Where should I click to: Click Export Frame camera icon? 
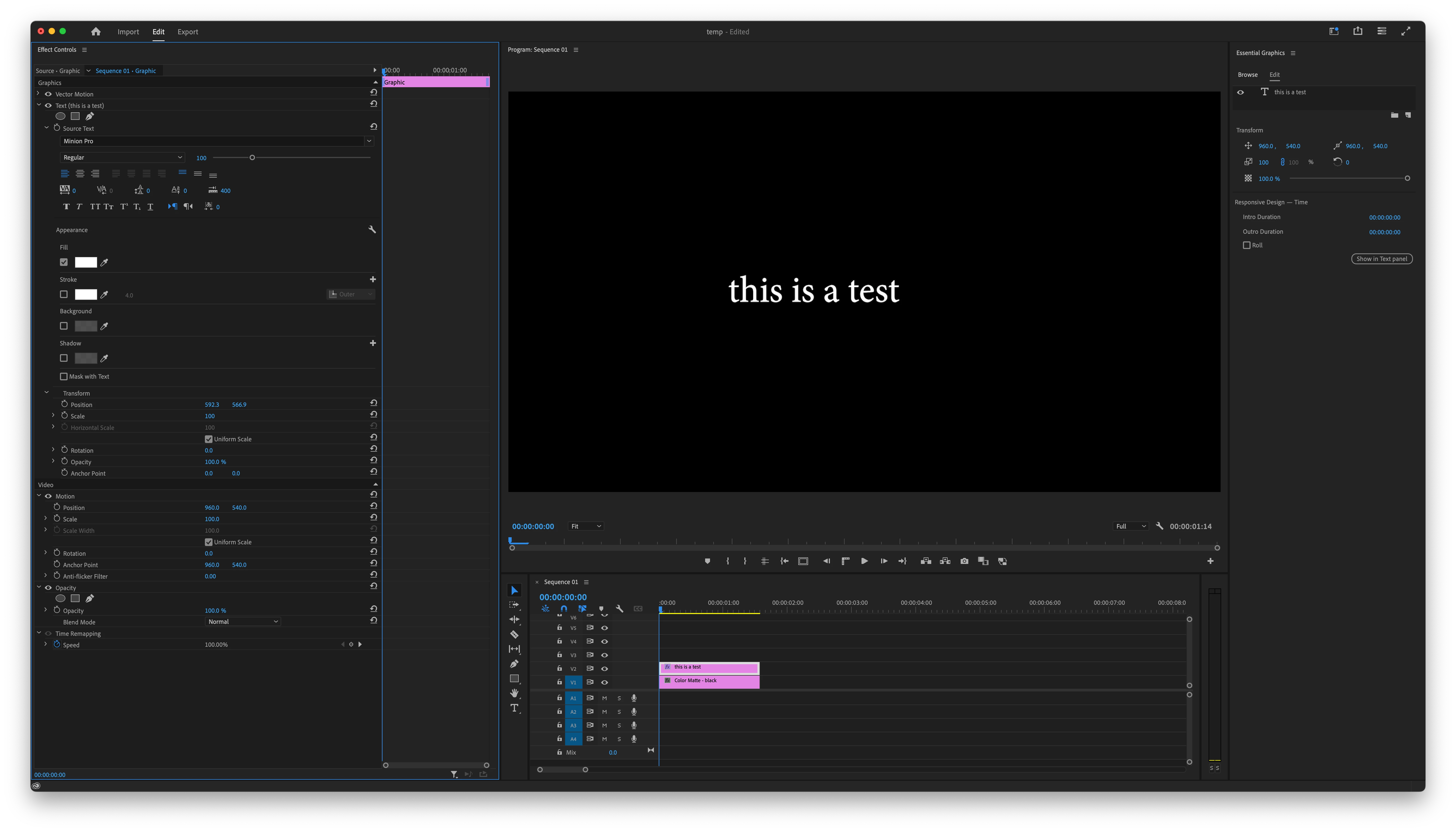pos(964,561)
